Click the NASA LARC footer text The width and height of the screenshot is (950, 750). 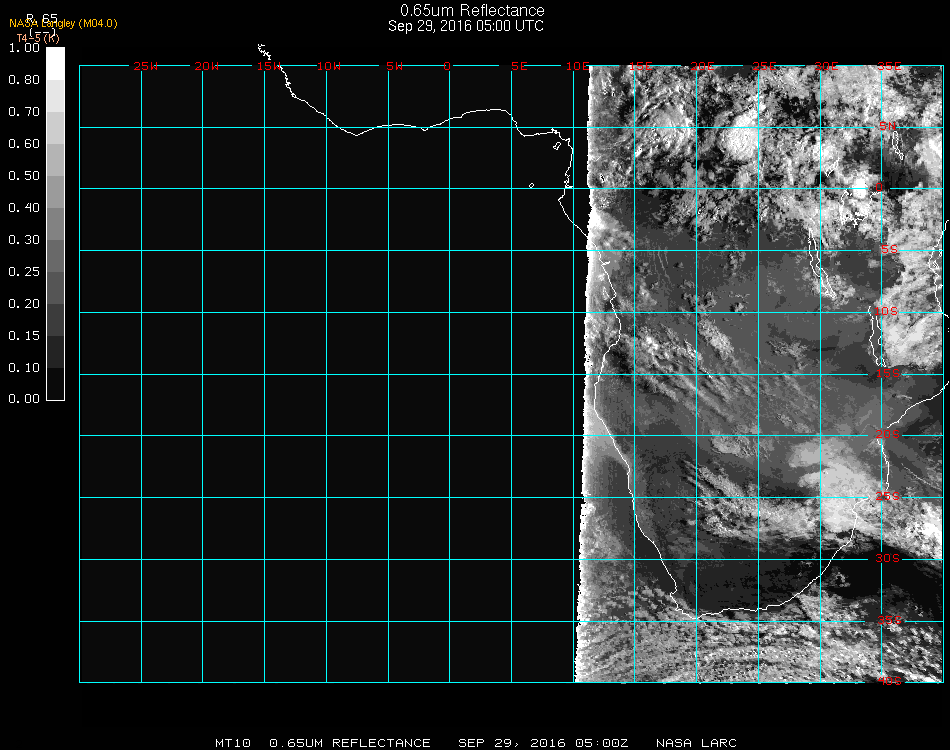point(696,743)
